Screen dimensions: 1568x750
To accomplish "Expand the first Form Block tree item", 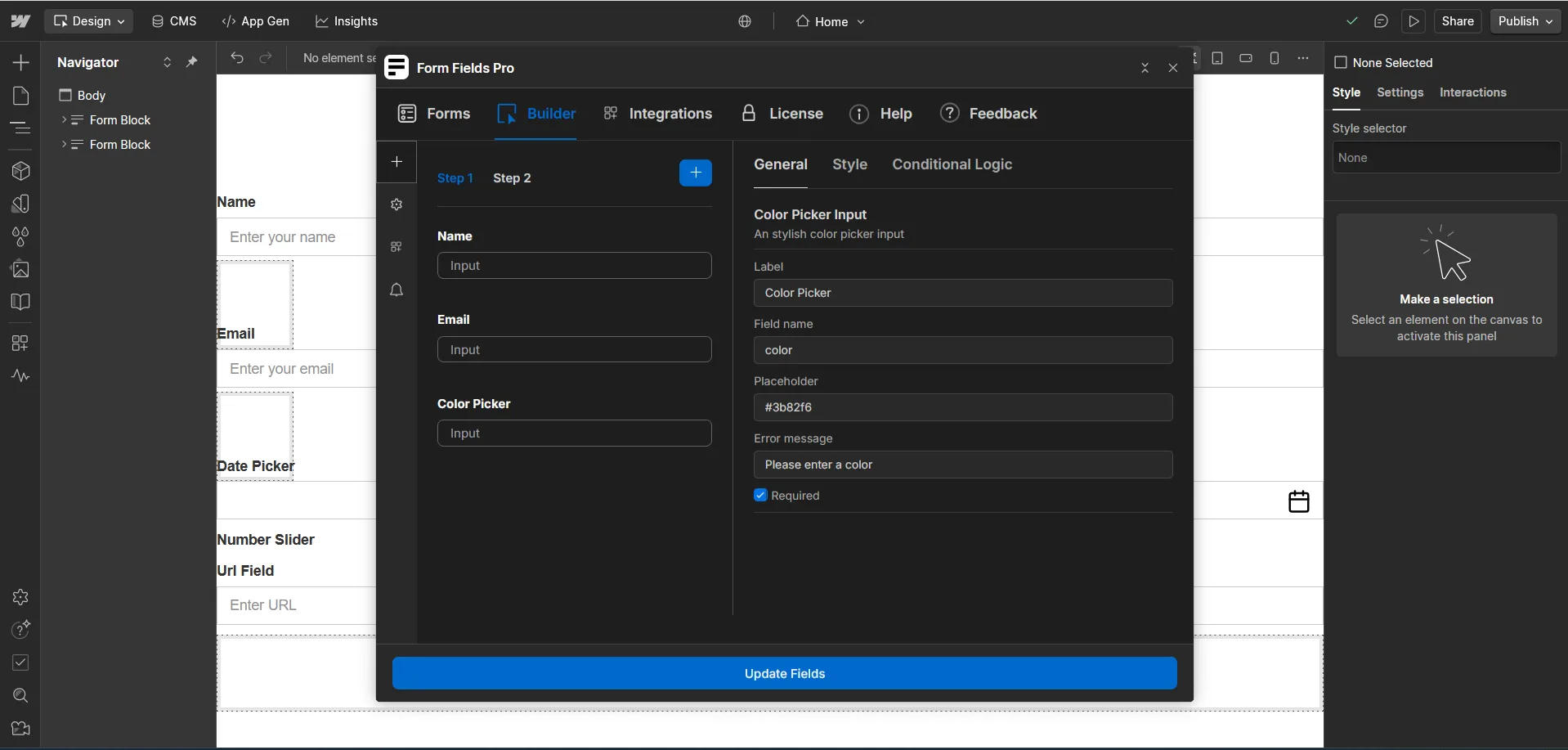I will 64,120.
